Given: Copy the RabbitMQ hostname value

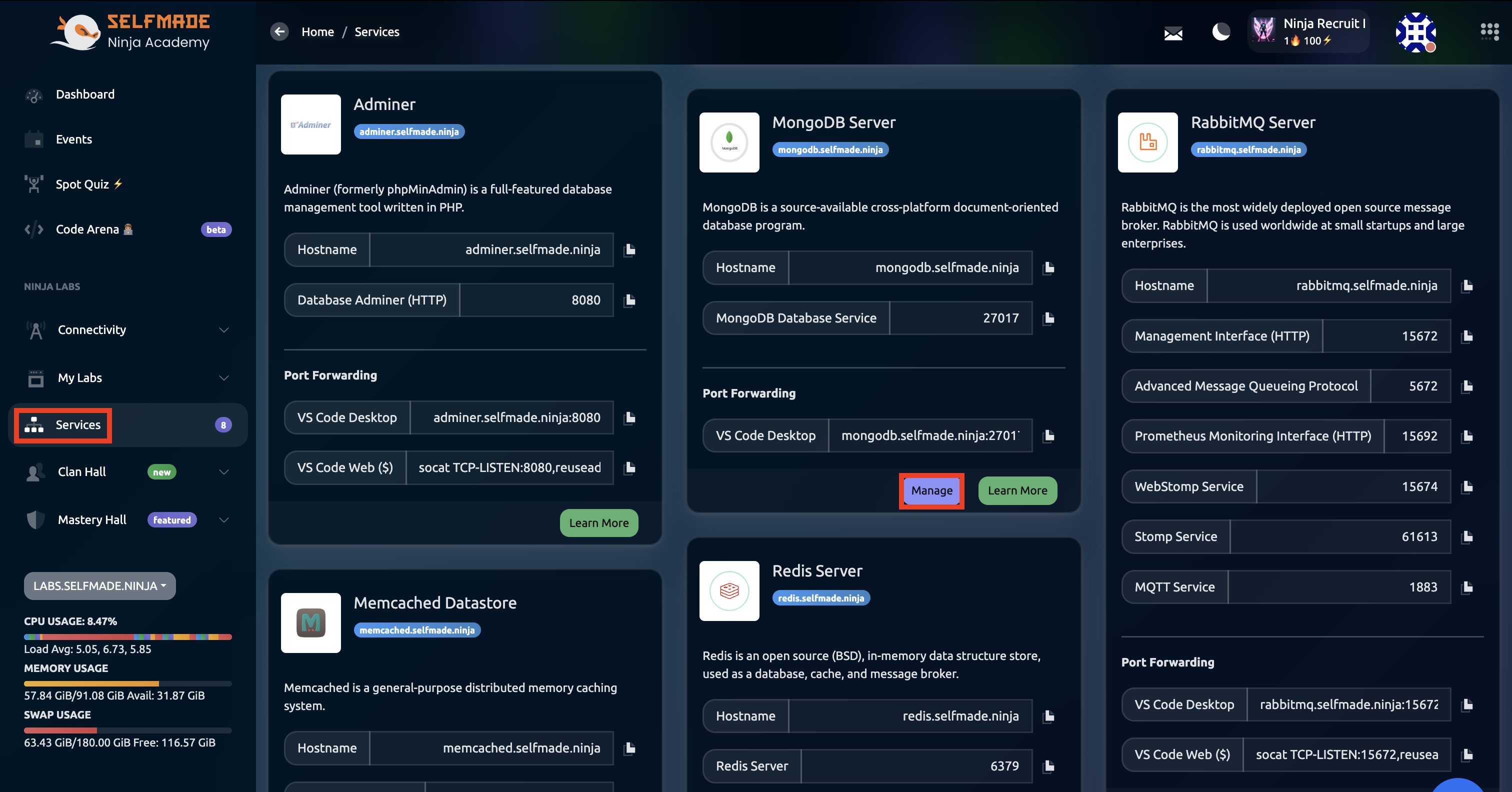Looking at the screenshot, I should coord(1467,286).
